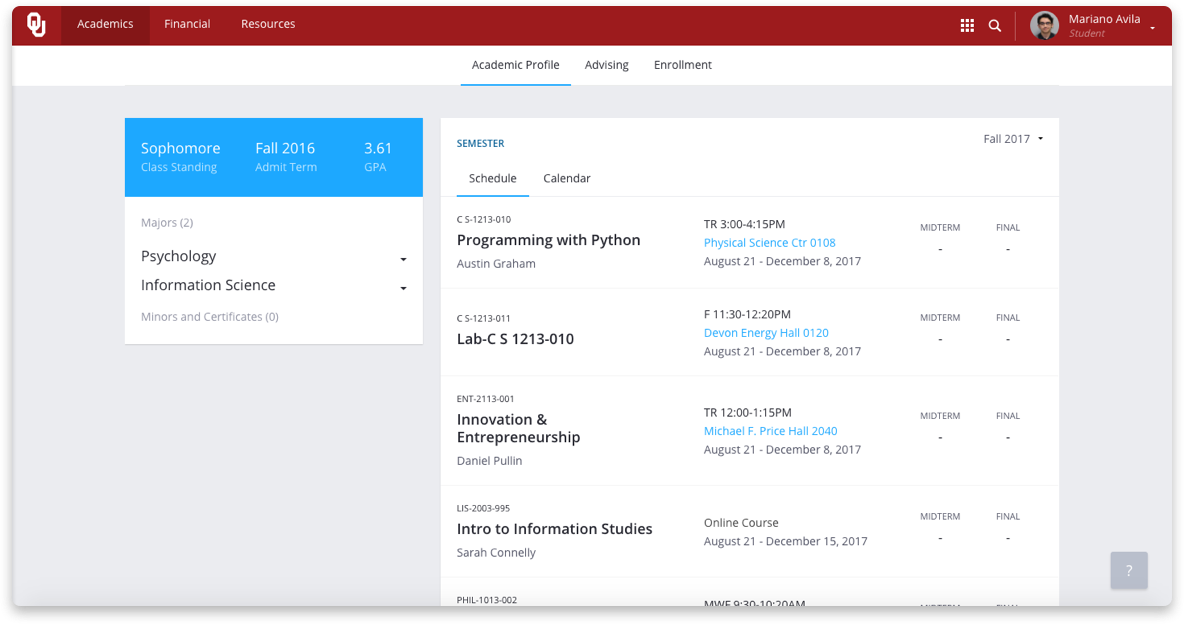Click the Online Course text

coord(741,523)
